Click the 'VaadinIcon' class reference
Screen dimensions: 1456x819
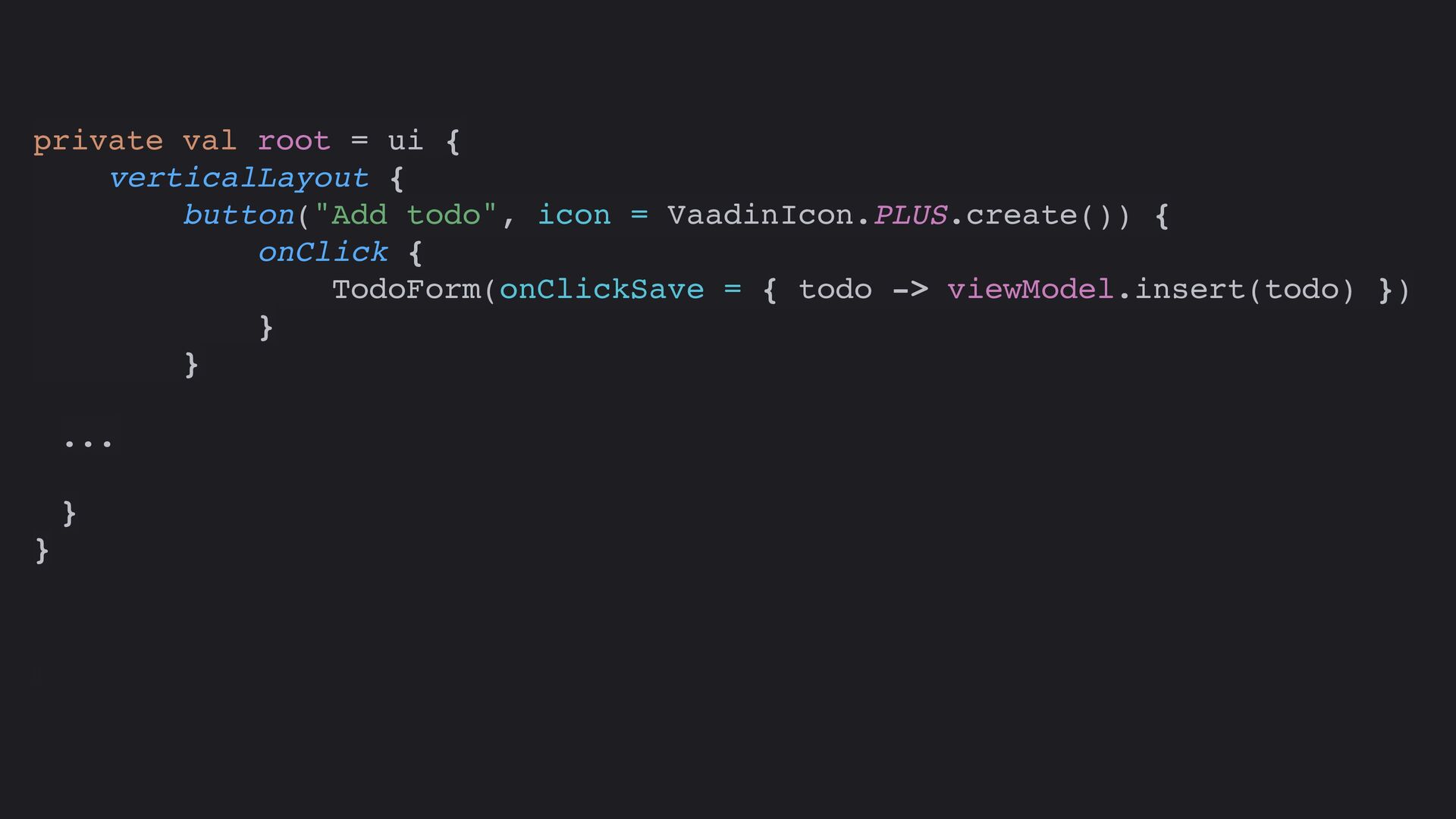pos(761,215)
